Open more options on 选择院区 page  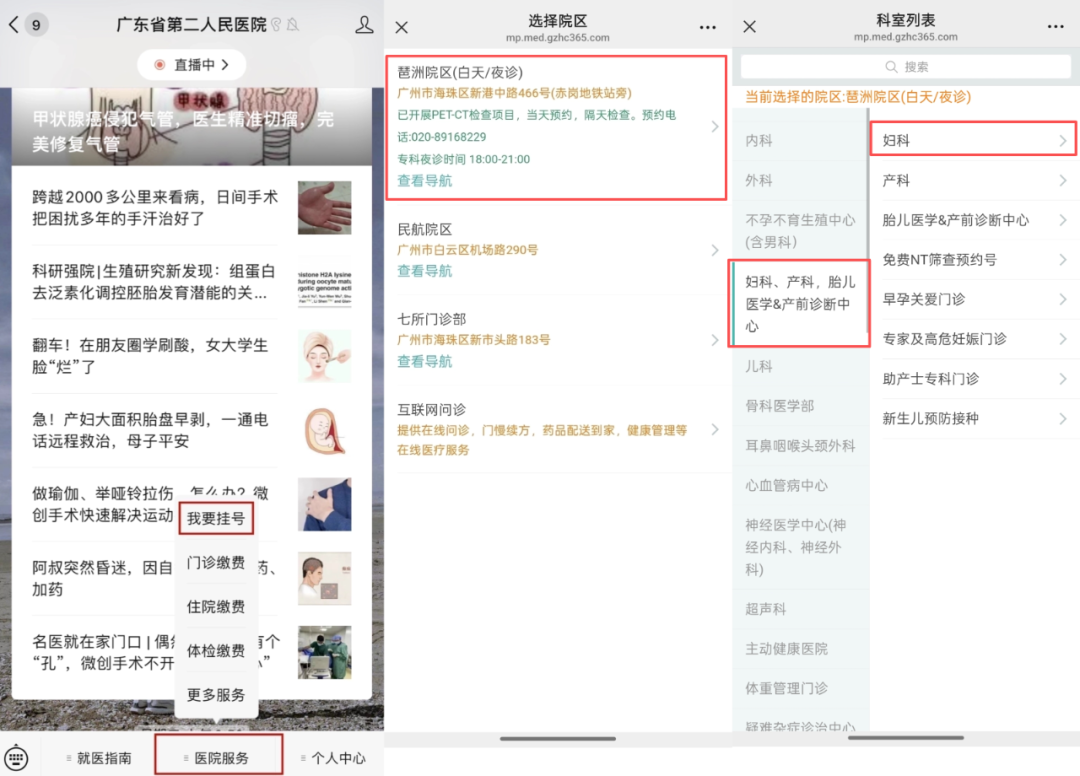pyautogui.click(x=708, y=27)
